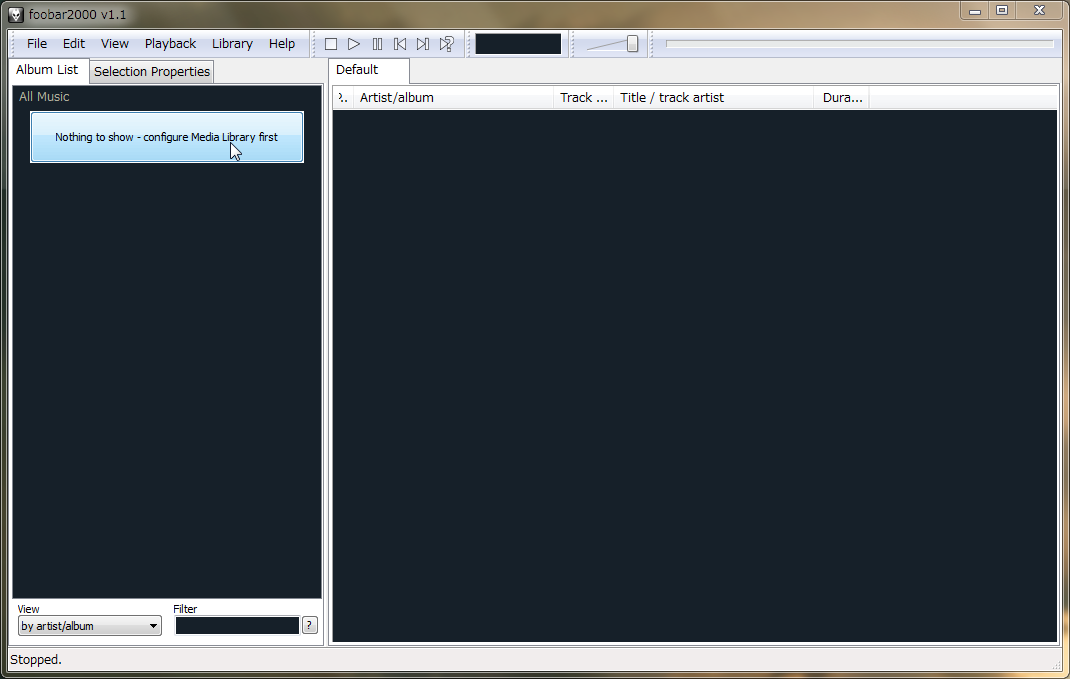
Task: Click the Duration column header
Action: (841, 98)
